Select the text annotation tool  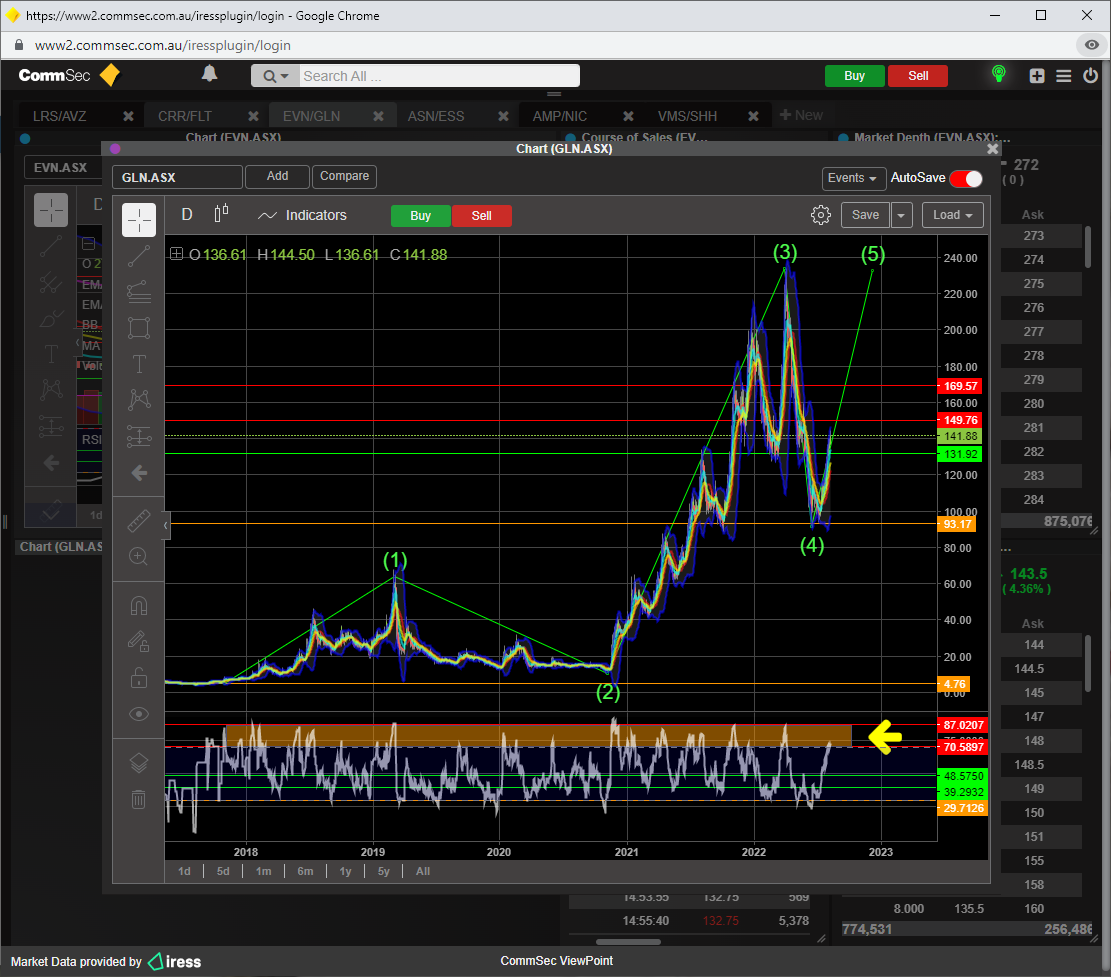[139, 364]
